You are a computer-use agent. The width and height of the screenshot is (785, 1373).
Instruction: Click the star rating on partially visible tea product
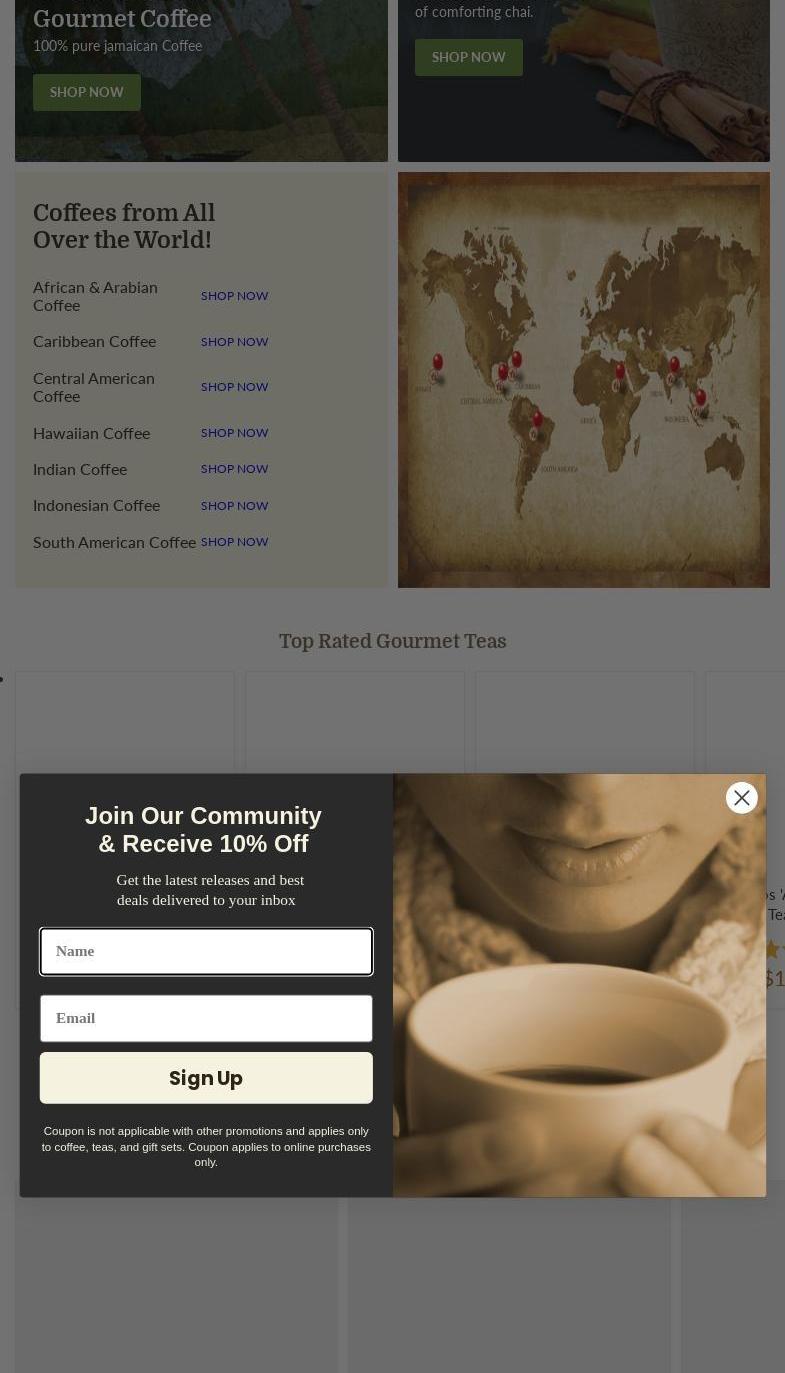(774, 949)
